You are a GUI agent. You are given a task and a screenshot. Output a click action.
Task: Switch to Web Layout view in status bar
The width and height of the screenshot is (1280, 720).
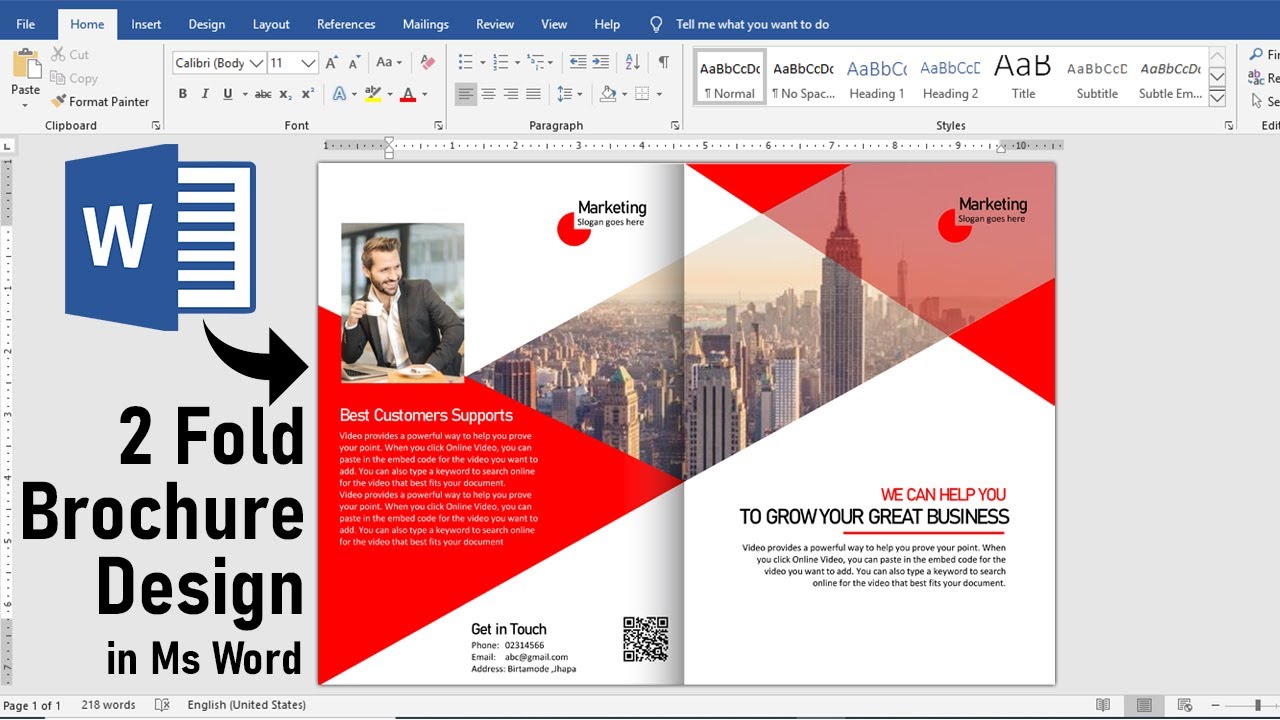(1185, 705)
